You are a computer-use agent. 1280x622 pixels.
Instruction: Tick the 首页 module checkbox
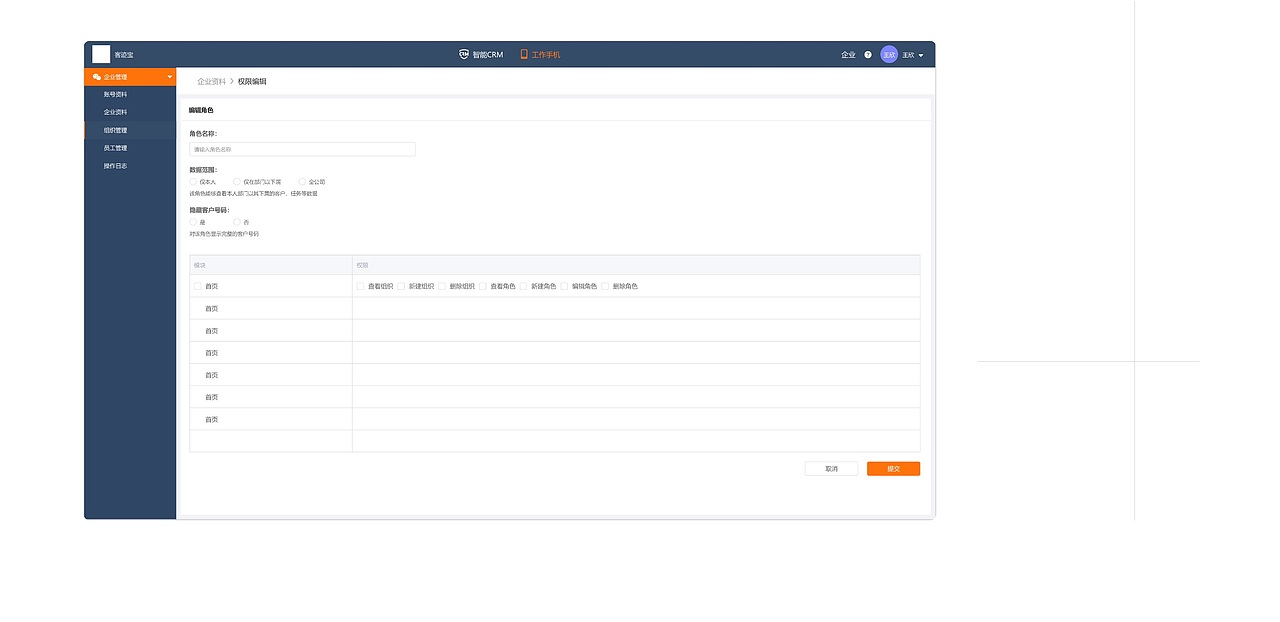point(197,286)
